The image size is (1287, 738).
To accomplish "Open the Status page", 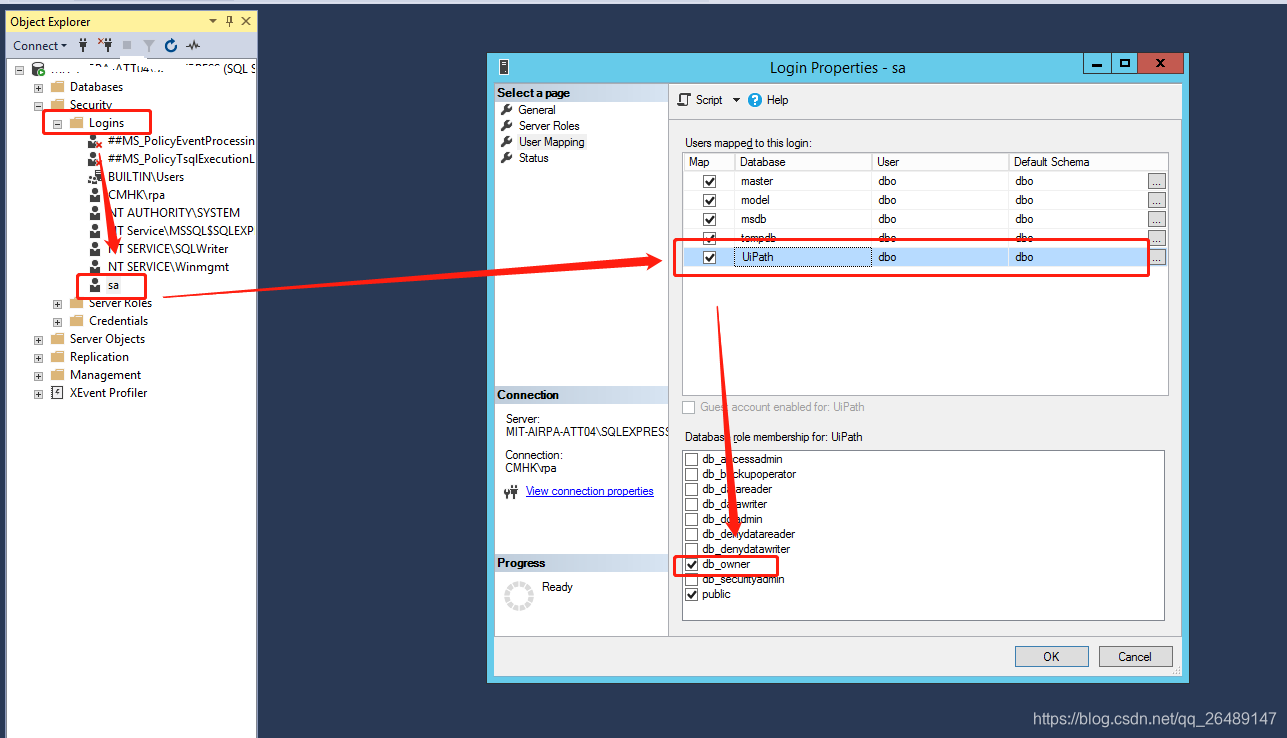I will 533,158.
